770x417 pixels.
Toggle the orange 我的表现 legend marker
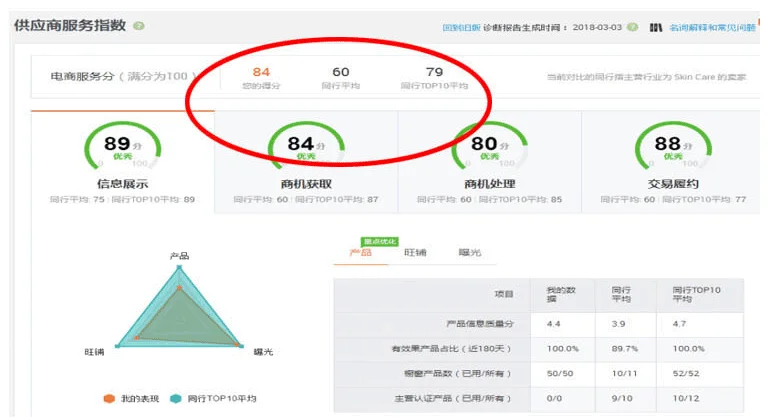coord(109,398)
